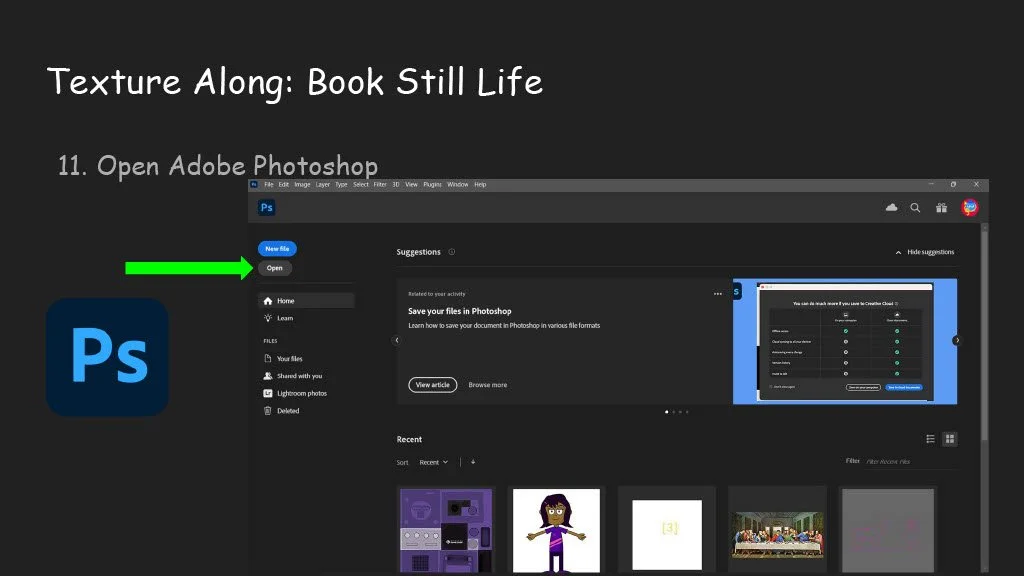Open the What's New gift icon
This screenshot has height=576, width=1024.
tap(941, 208)
